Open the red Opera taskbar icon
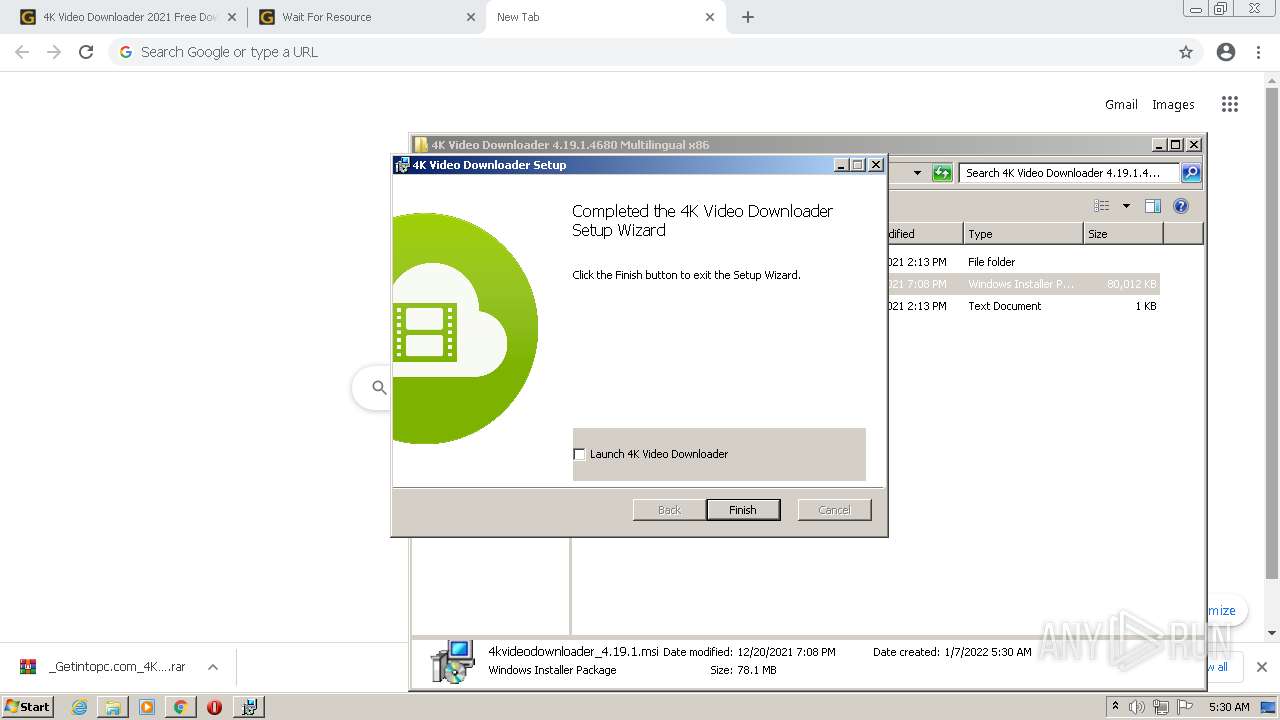1280x720 pixels. [x=214, y=707]
